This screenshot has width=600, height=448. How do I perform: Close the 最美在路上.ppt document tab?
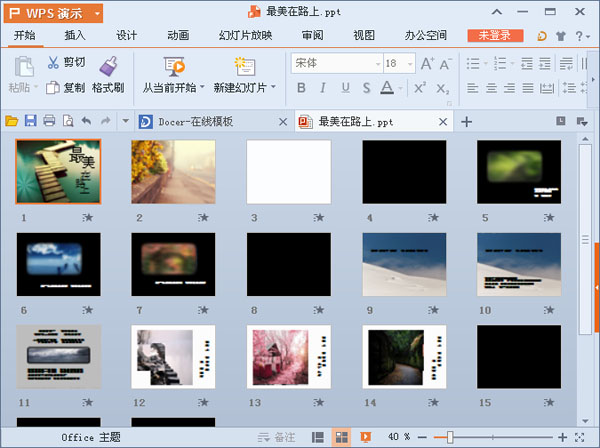[443, 122]
